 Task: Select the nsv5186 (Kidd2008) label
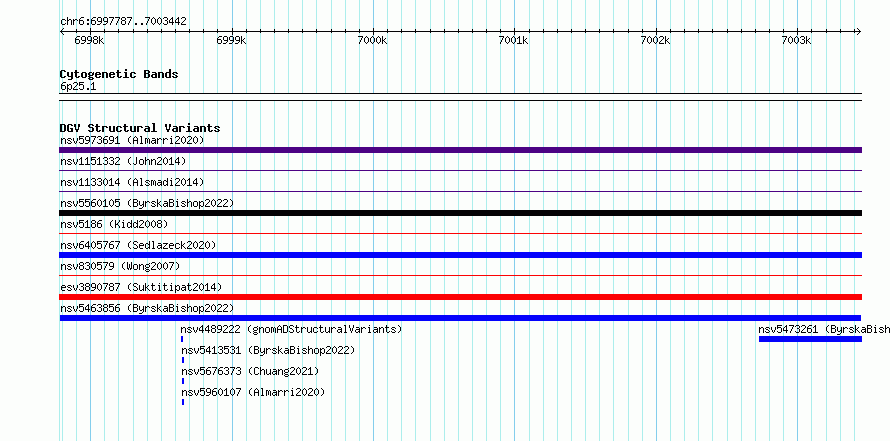[114, 224]
